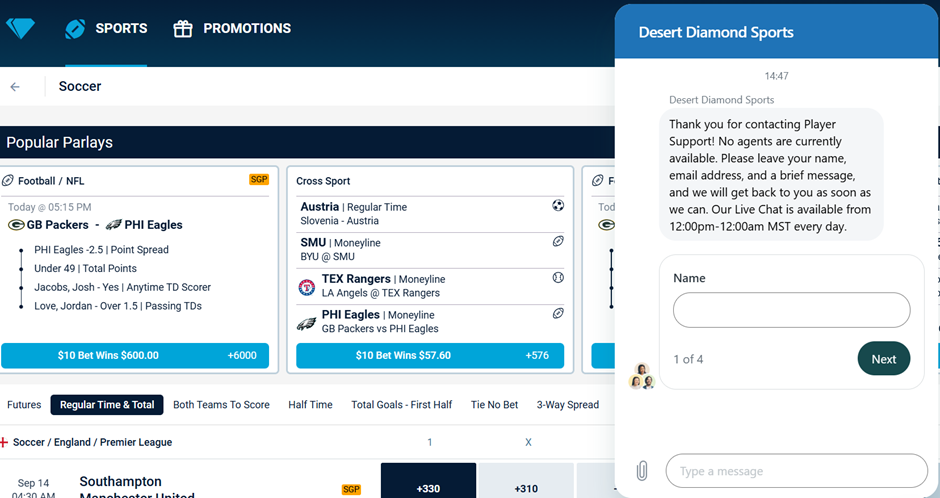Click the PHI Eagles -2.5 Point Spread leg

pyautogui.click(x=101, y=249)
